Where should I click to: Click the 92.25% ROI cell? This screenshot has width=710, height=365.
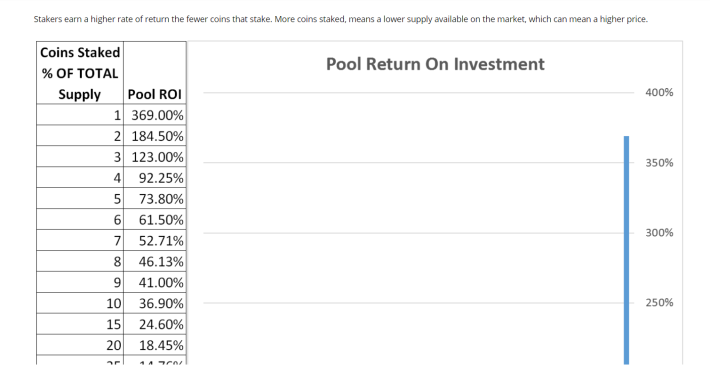point(154,178)
